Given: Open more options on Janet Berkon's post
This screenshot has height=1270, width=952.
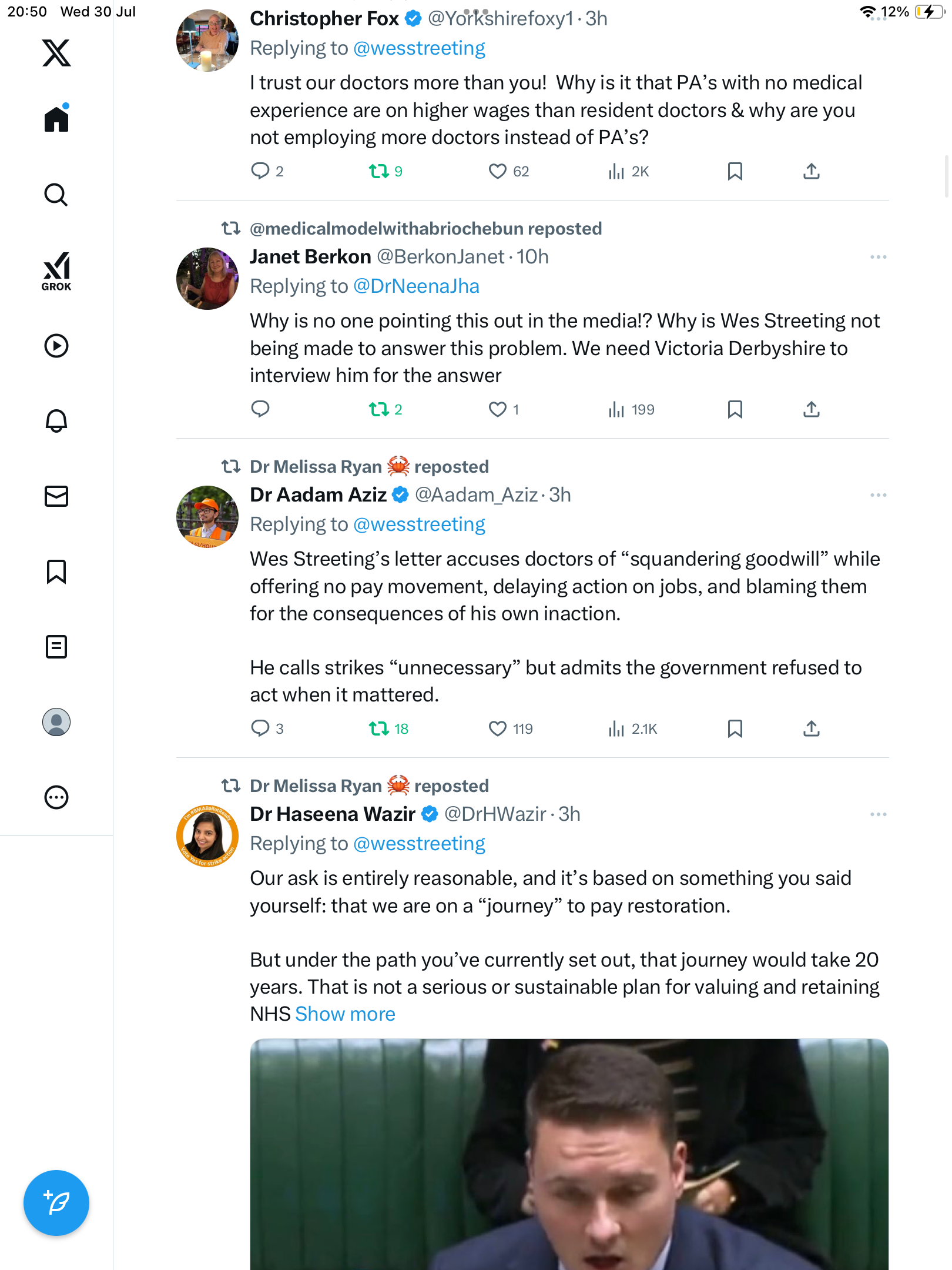Looking at the screenshot, I should point(878,257).
